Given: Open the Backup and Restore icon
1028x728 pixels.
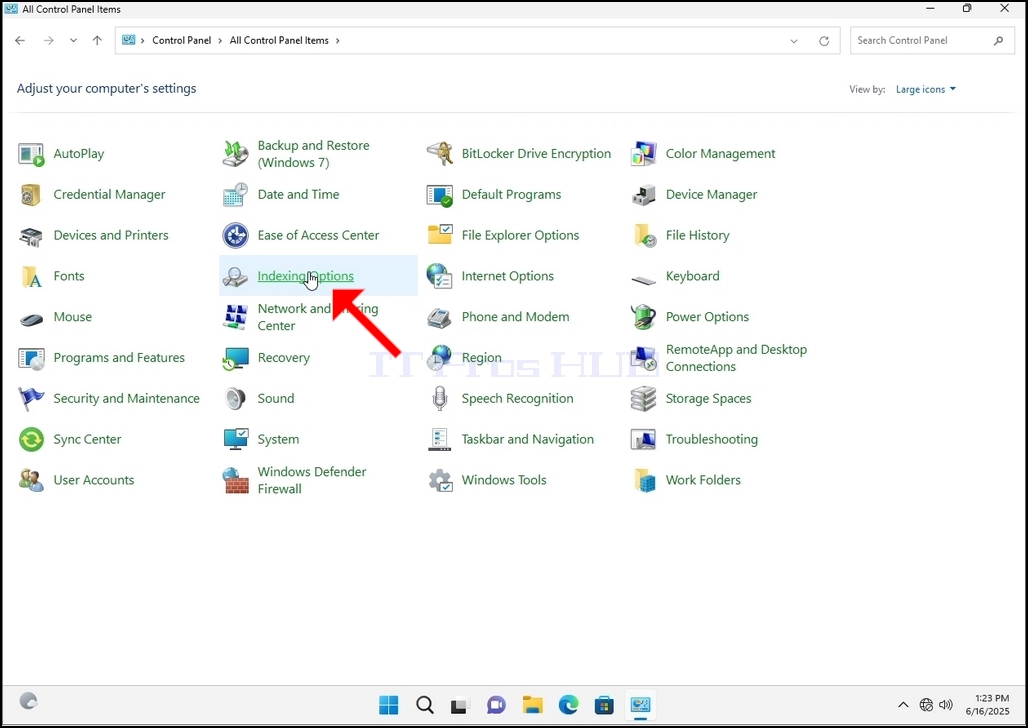Looking at the screenshot, I should coord(235,154).
